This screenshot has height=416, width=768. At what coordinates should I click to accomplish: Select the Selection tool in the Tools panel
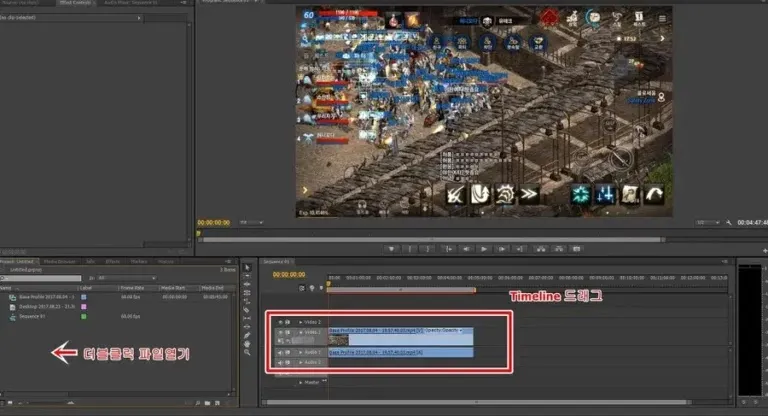click(x=247, y=268)
